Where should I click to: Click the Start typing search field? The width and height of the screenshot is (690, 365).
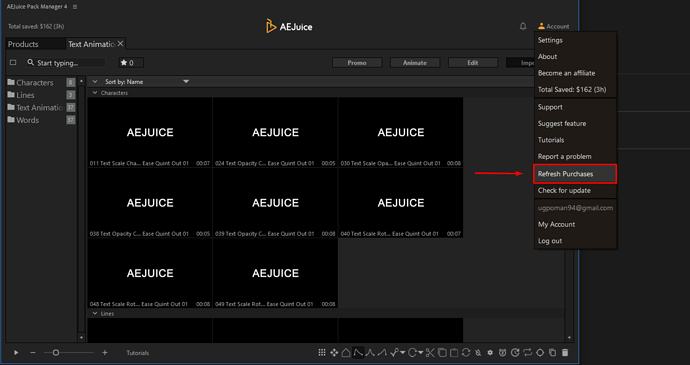(x=65, y=63)
